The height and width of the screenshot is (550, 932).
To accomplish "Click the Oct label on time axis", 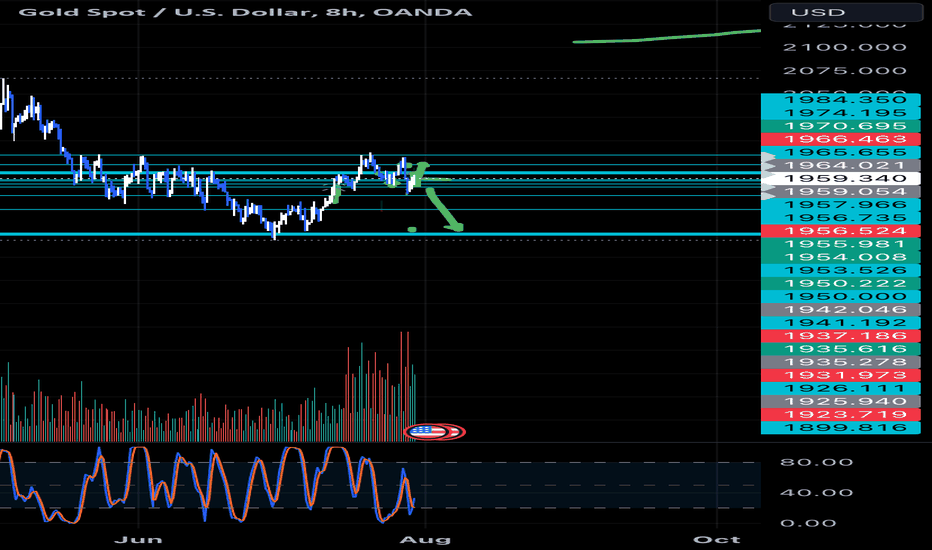I will (x=716, y=539).
